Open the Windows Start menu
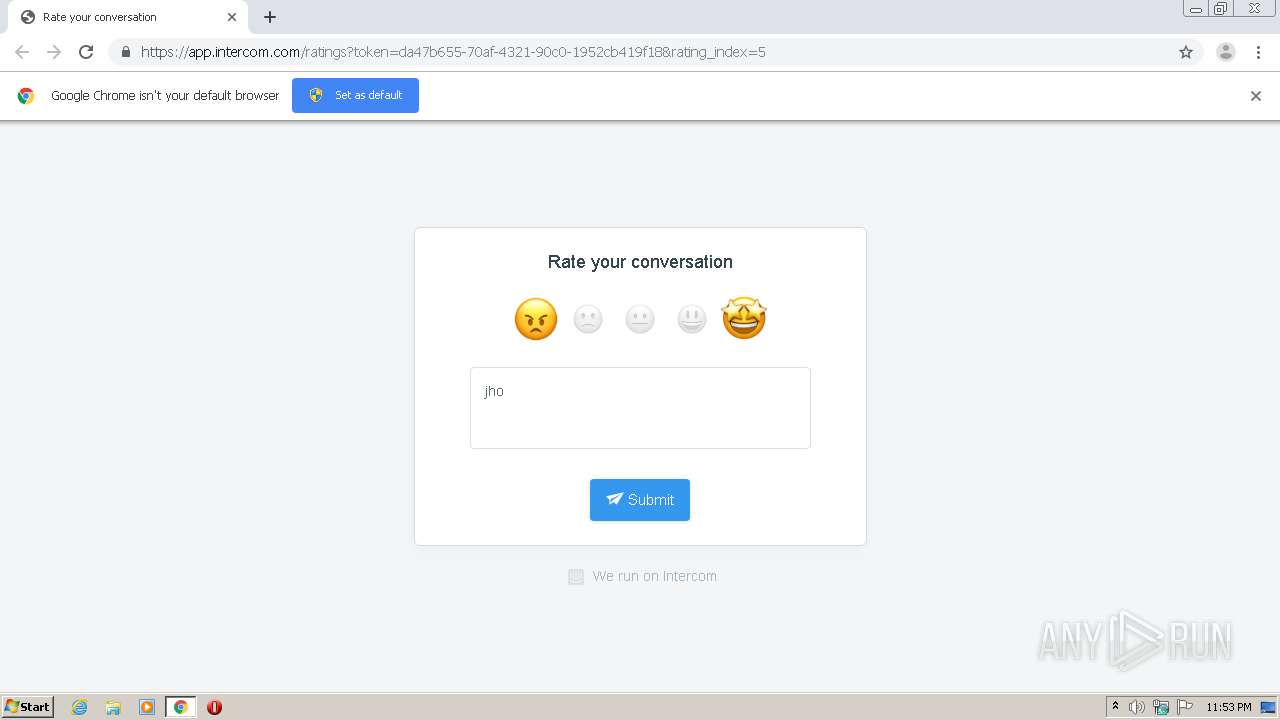 28,707
